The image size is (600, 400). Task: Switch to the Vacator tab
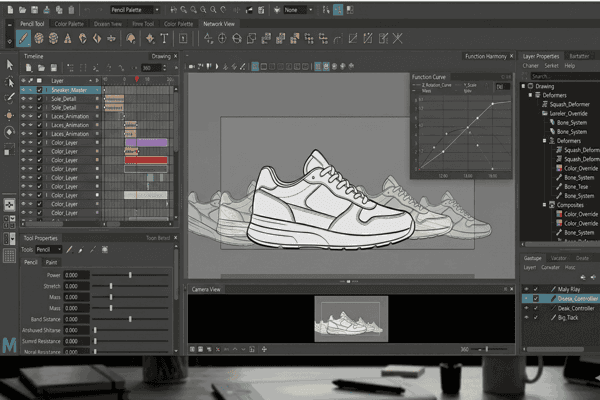click(x=559, y=258)
